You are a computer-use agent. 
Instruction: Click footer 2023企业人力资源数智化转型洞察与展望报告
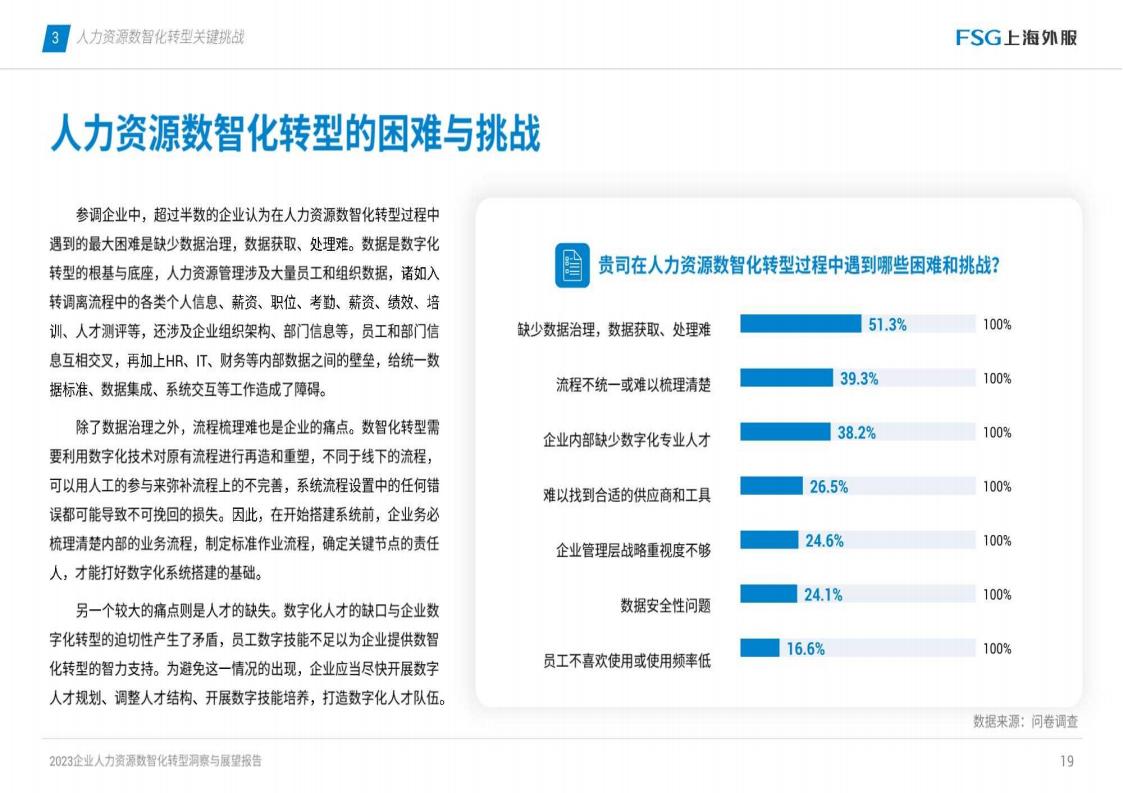point(155,761)
